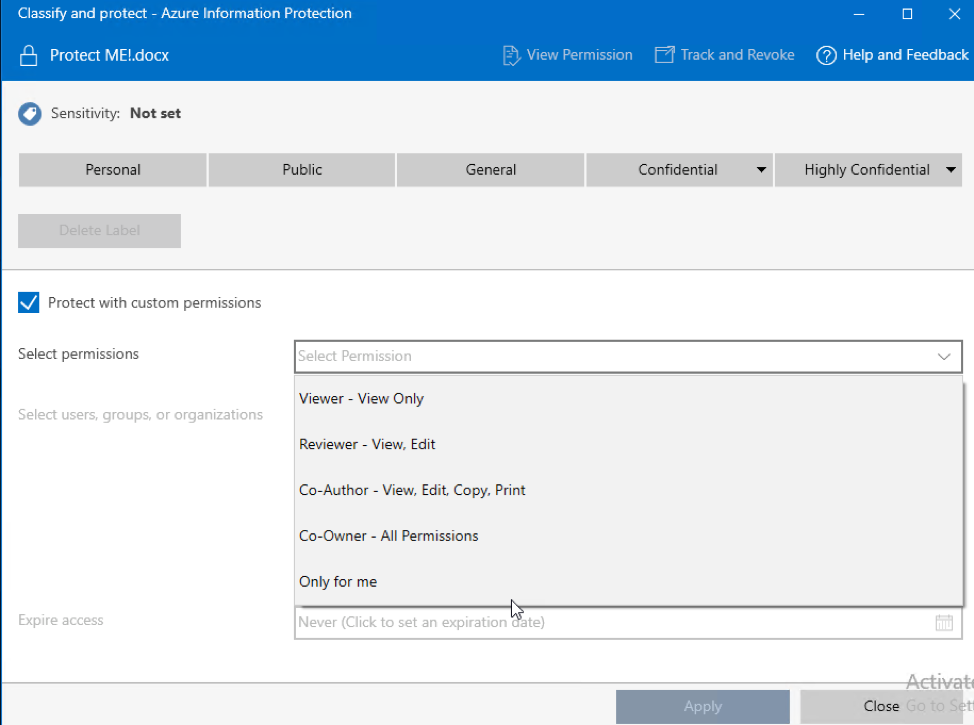Click the Highly Confidential label button
974x725 pixels.
pos(867,170)
